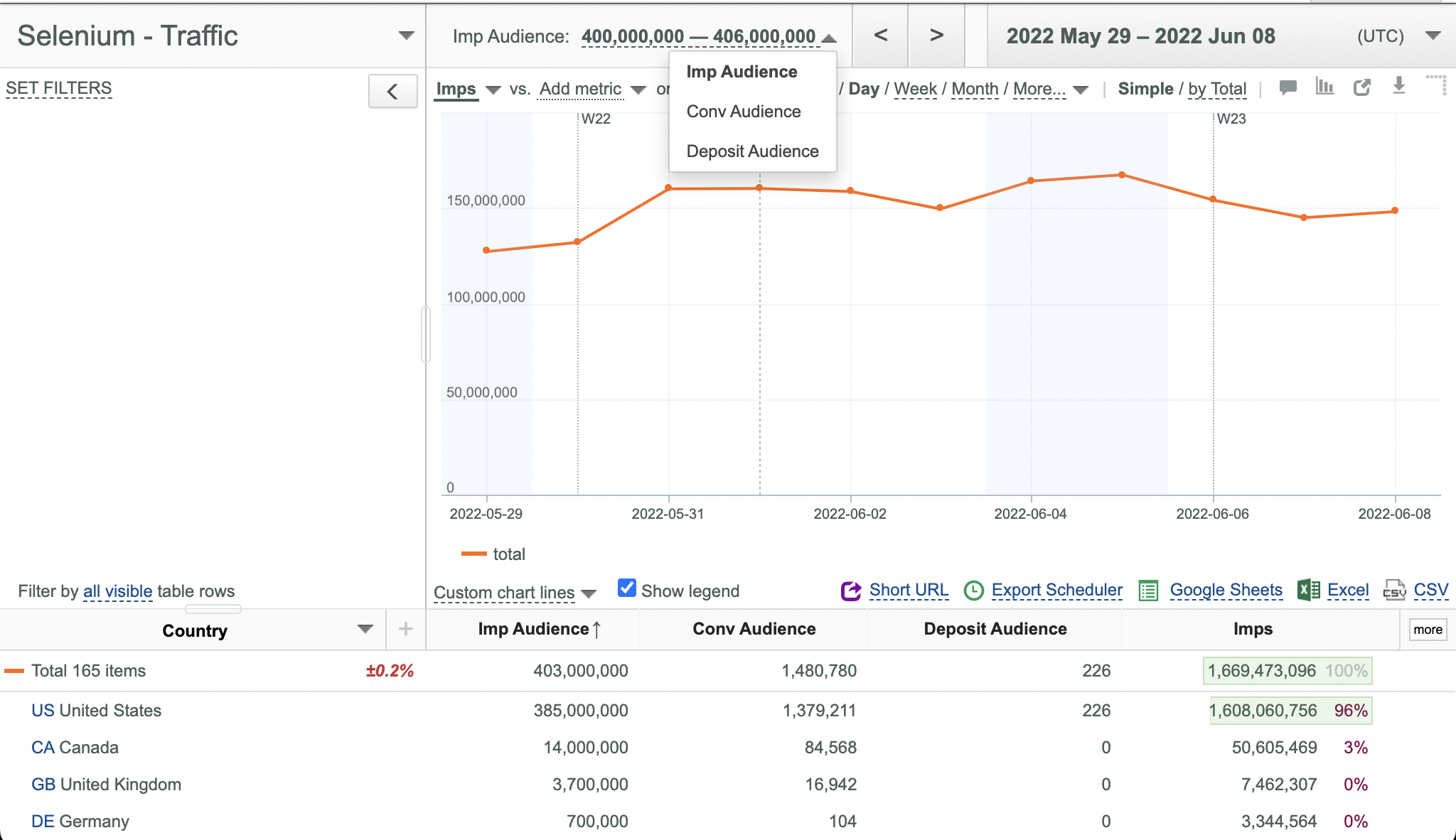The height and width of the screenshot is (840, 1456).
Task: Open the annotations comment bubble icon
Action: [1288, 88]
